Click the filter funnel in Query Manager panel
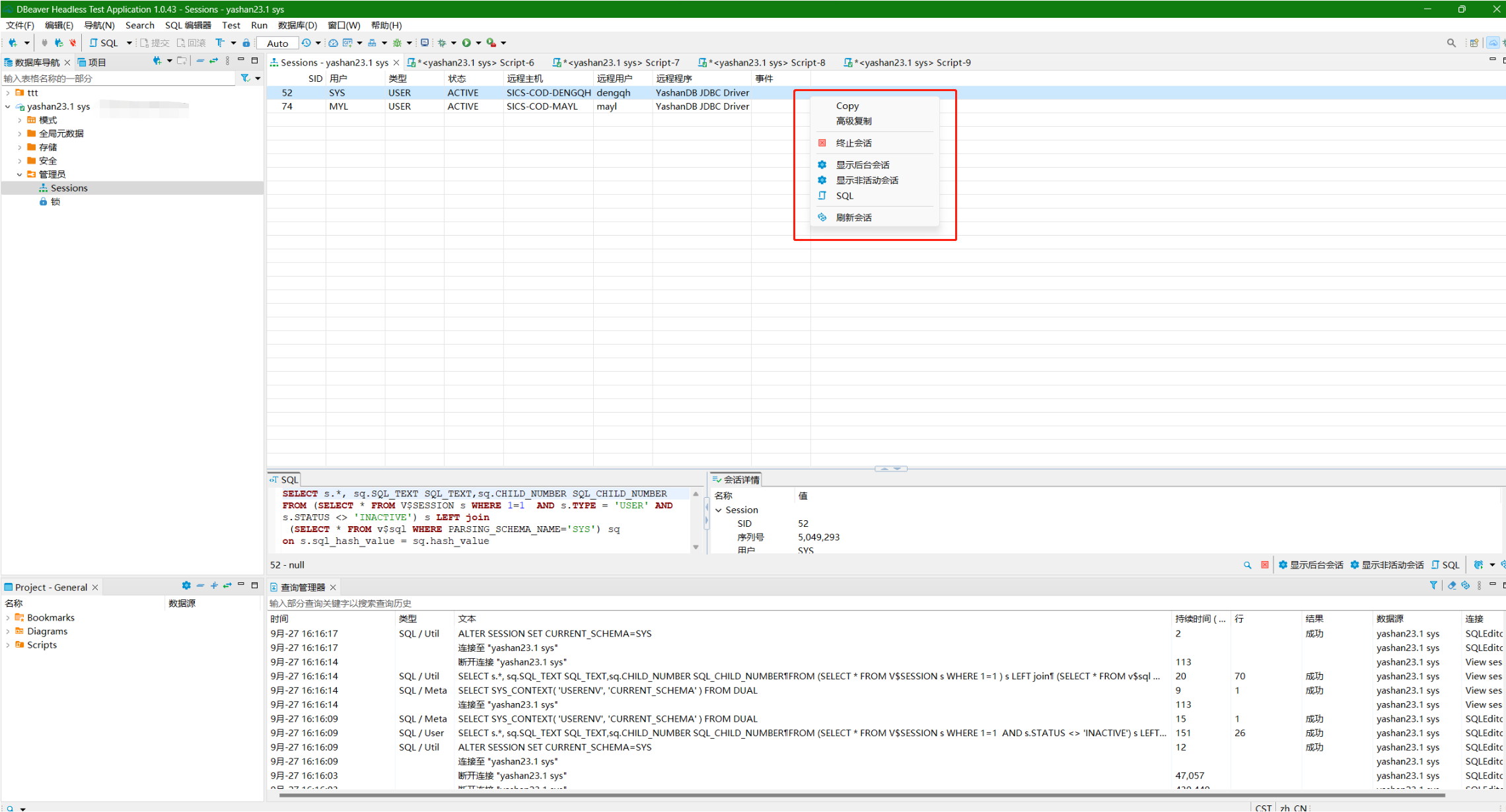This screenshot has width=1506, height=812. pyautogui.click(x=1433, y=586)
